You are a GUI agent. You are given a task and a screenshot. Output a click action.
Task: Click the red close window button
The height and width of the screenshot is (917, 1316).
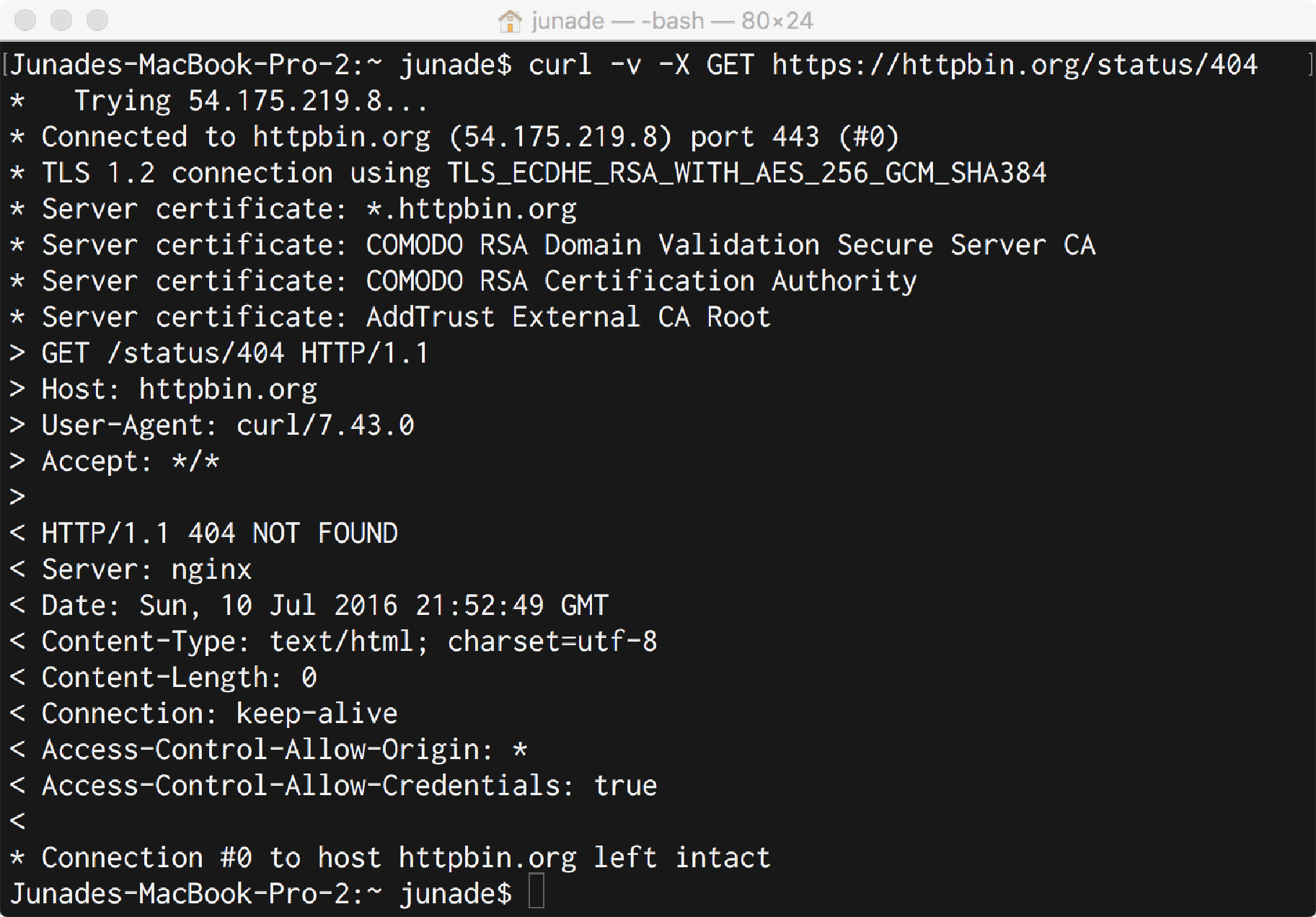point(25,20)
